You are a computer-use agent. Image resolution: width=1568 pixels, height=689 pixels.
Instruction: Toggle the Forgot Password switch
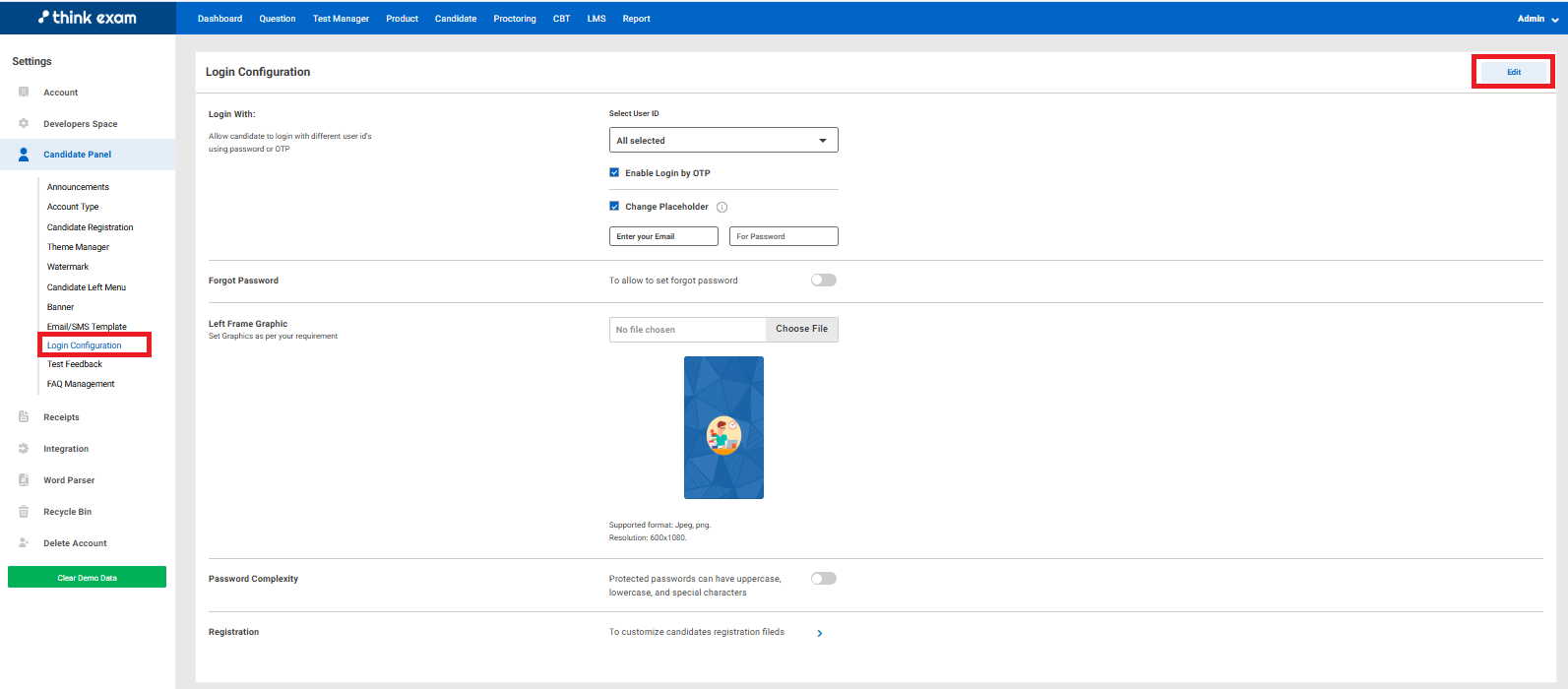(823, 281)
